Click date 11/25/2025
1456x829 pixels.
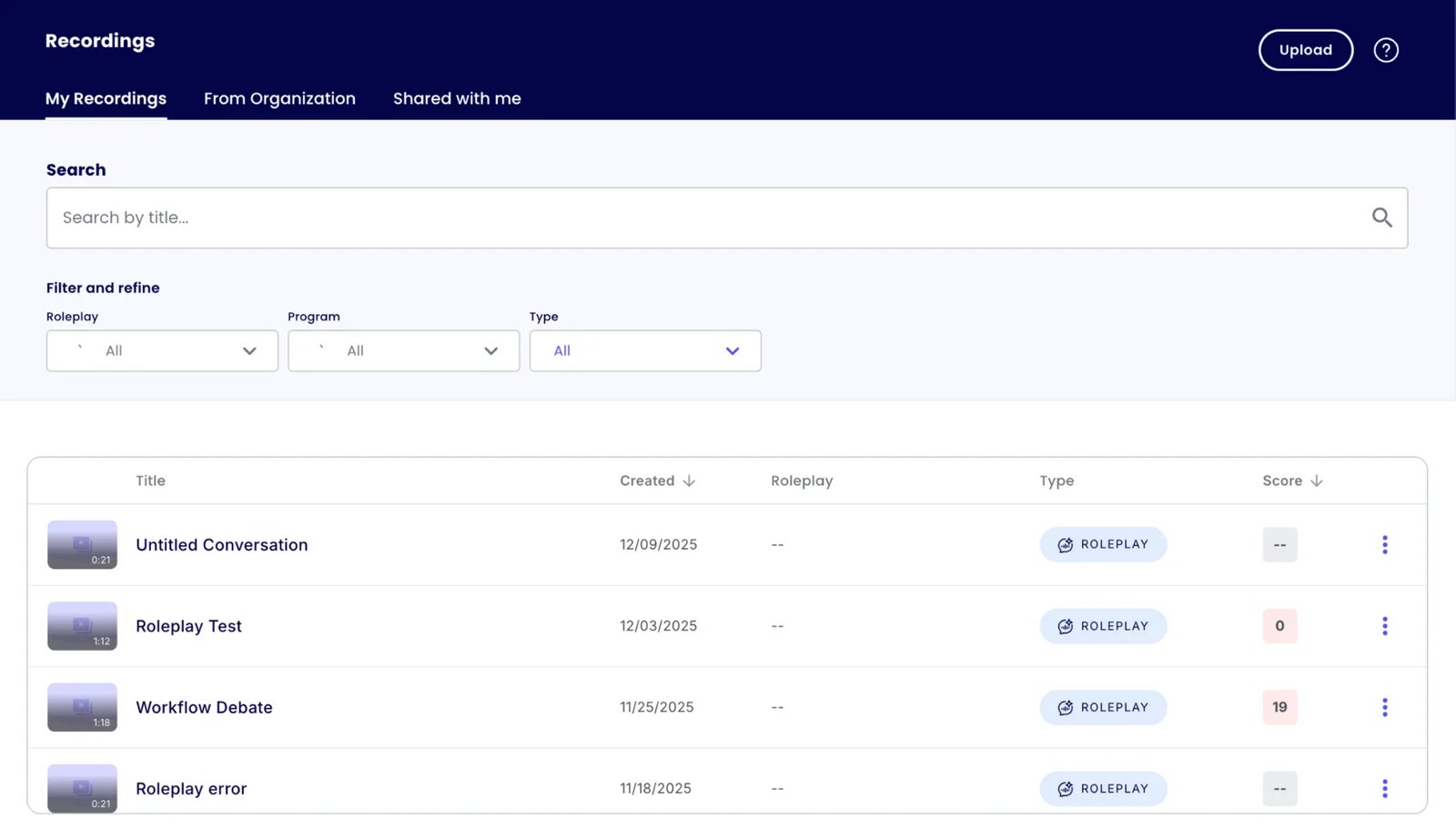point(656,707)
